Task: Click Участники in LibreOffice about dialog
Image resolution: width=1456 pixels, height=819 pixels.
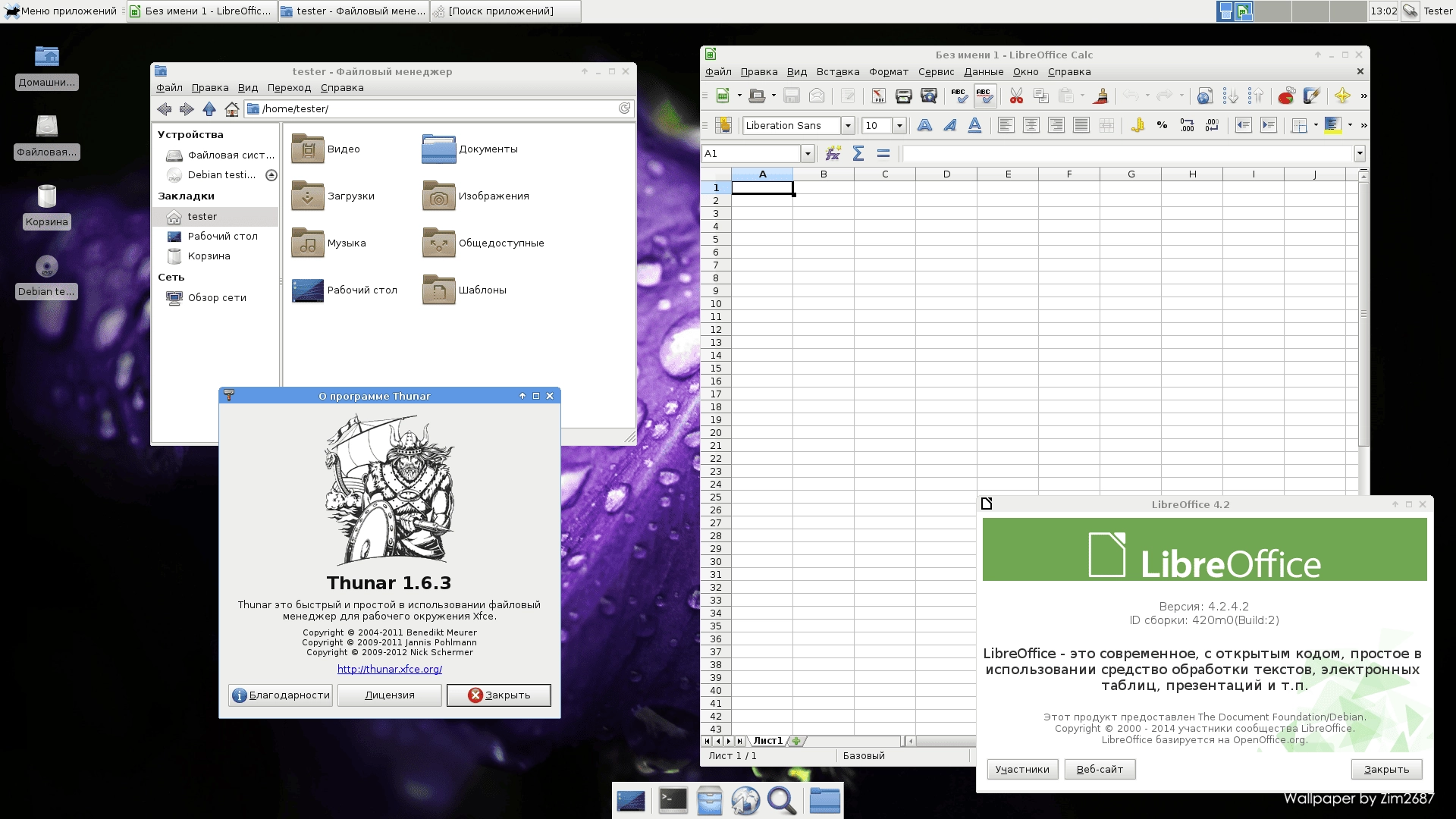Action: pyautogui.click(x=1022, y=770)
